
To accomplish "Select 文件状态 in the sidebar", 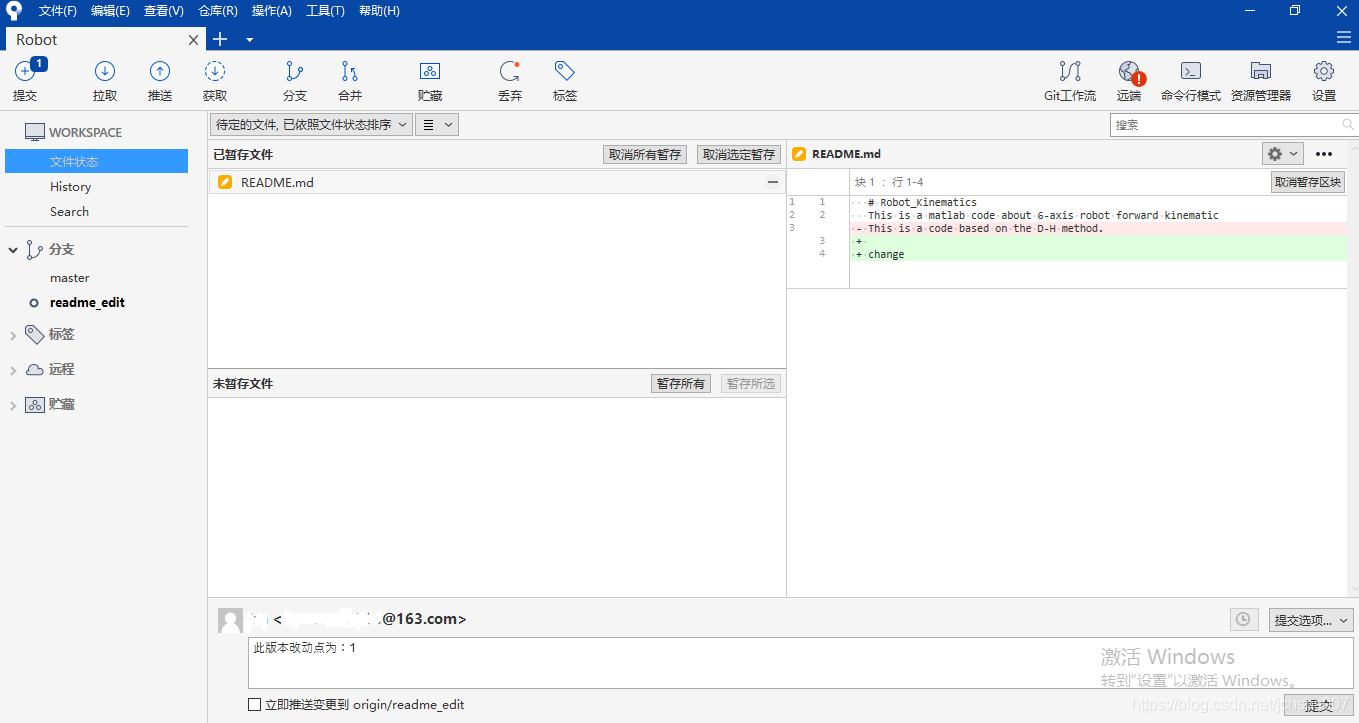I will tap(96, 161).
